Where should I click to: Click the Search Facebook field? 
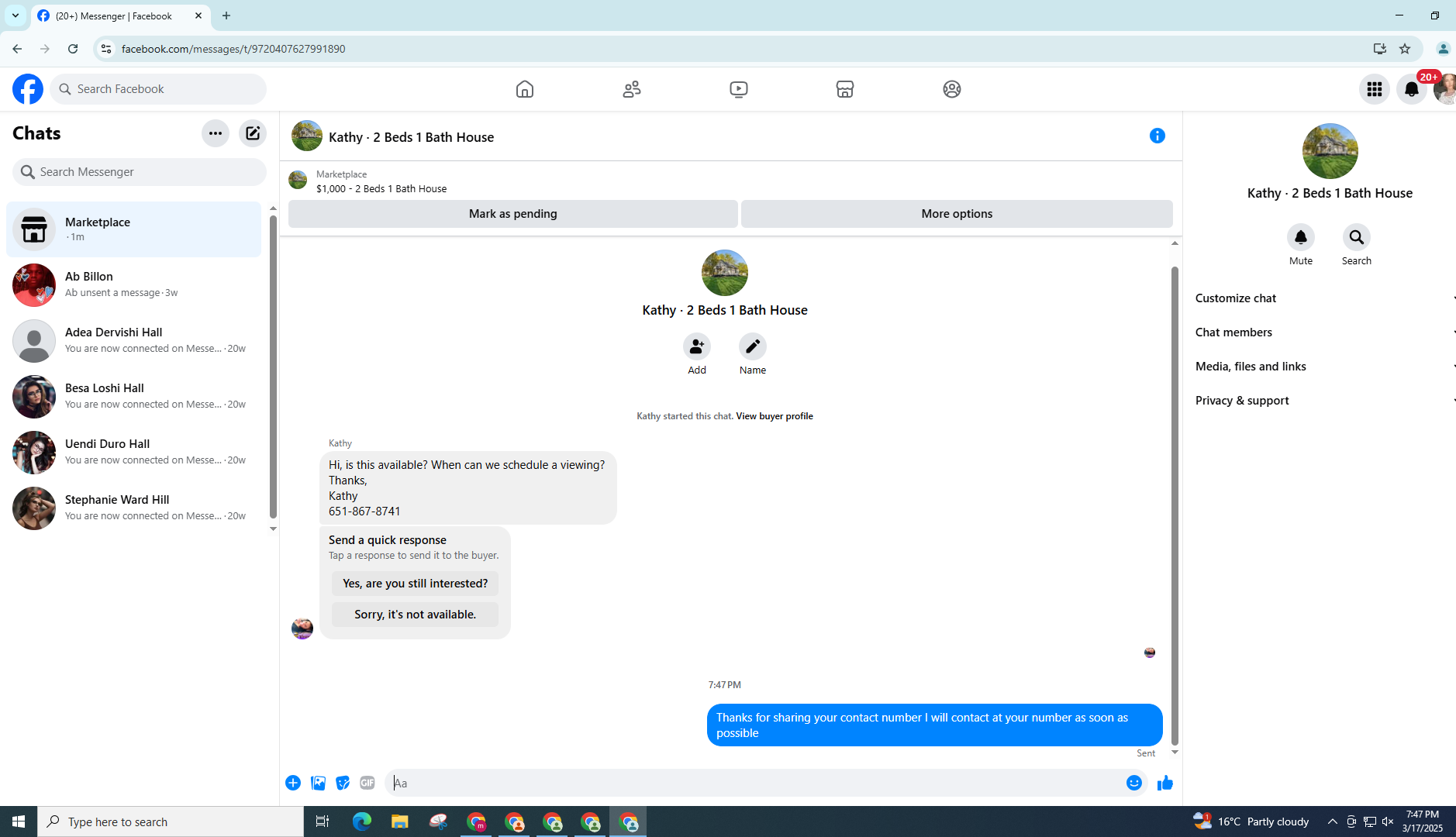(158, 89)
